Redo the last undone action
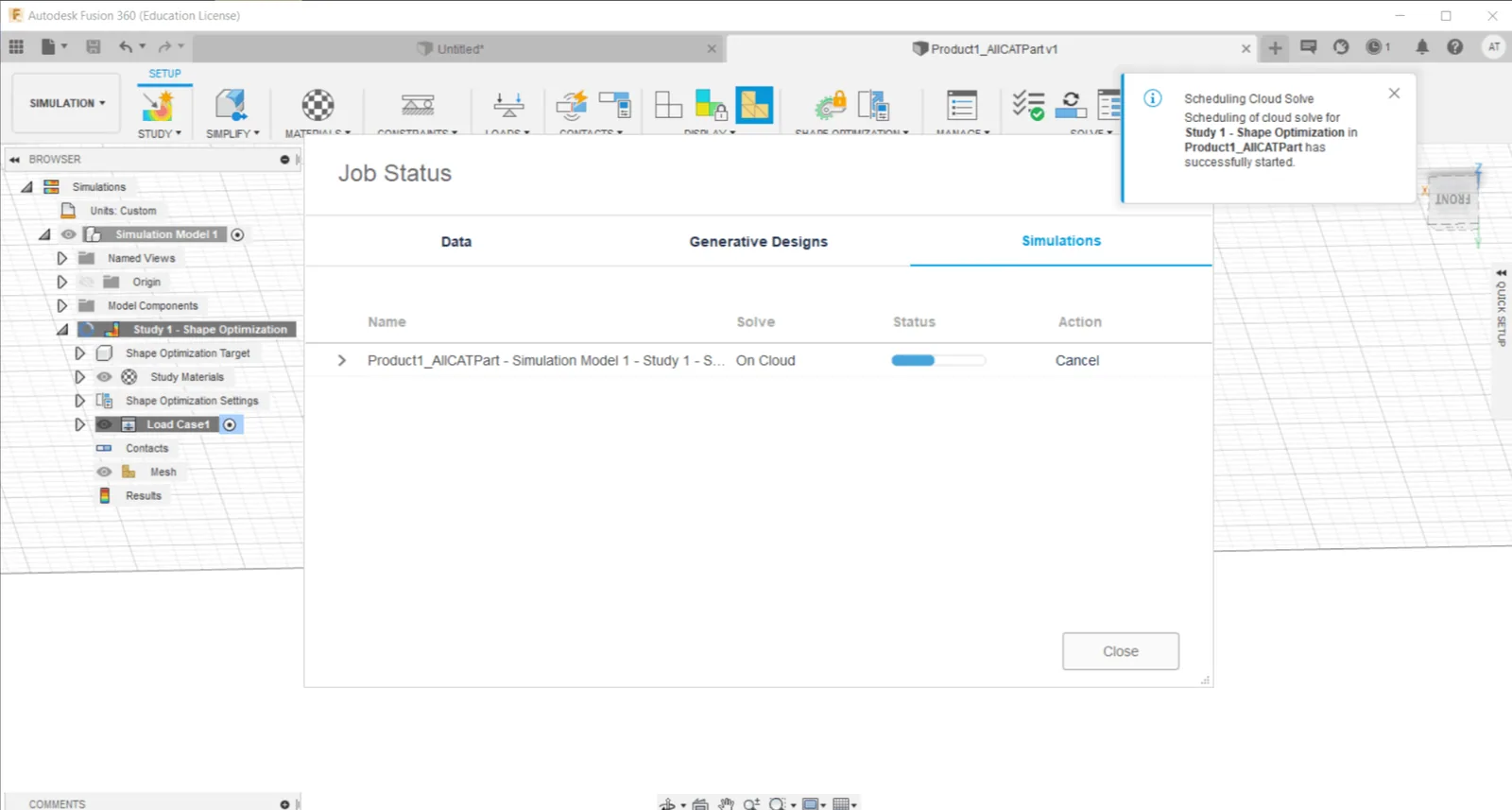 pyautogui.click(x=164, y=46)
